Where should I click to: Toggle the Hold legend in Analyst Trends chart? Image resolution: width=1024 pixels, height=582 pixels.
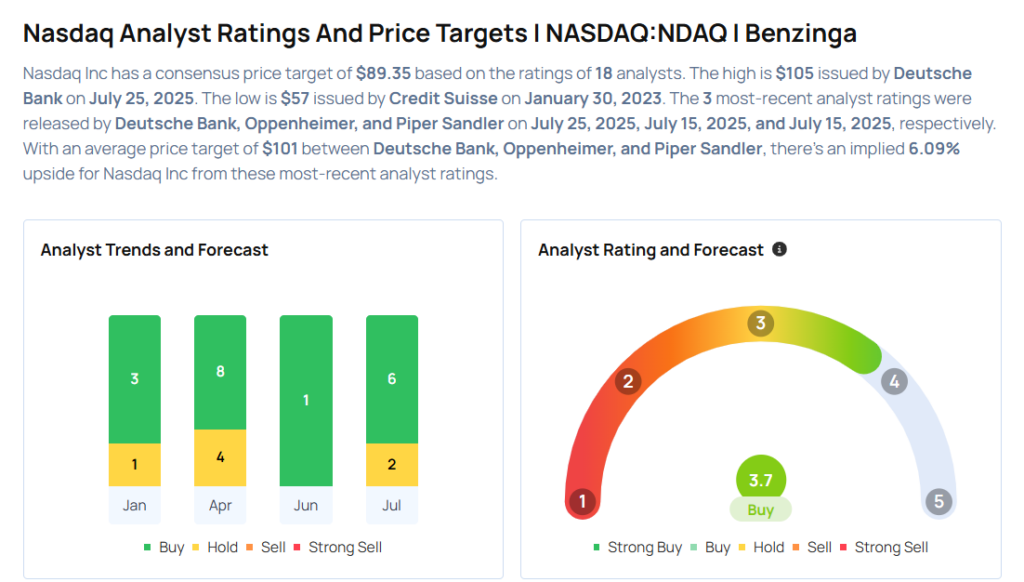[x=215, y=547]
